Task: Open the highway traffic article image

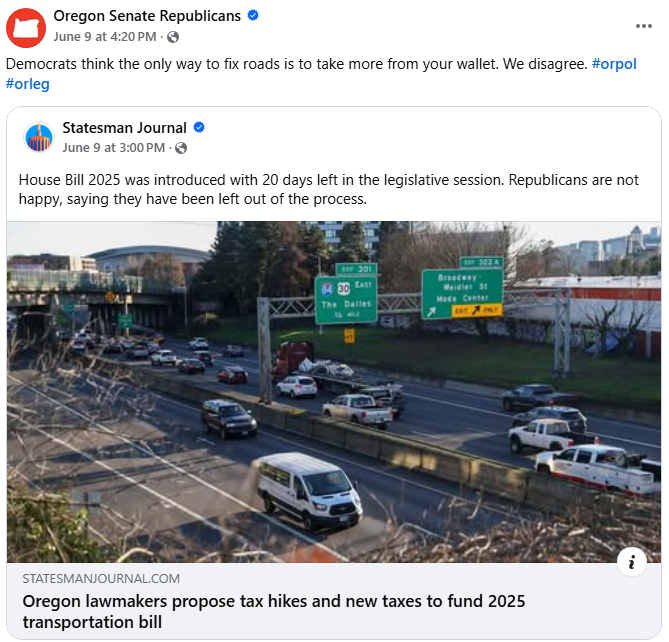Action: tap(334, 392)
